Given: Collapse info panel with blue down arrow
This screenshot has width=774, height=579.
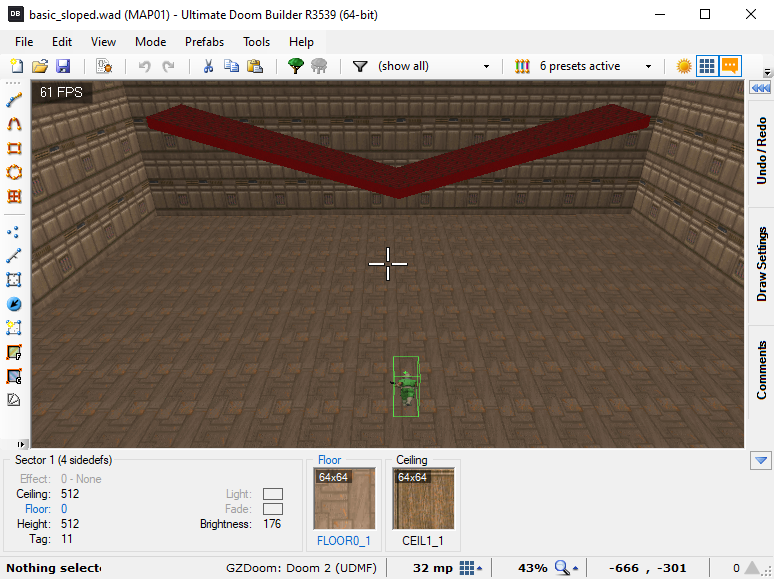Looking at the screenshot, I should pyautogui.click(x=761, y=461).
